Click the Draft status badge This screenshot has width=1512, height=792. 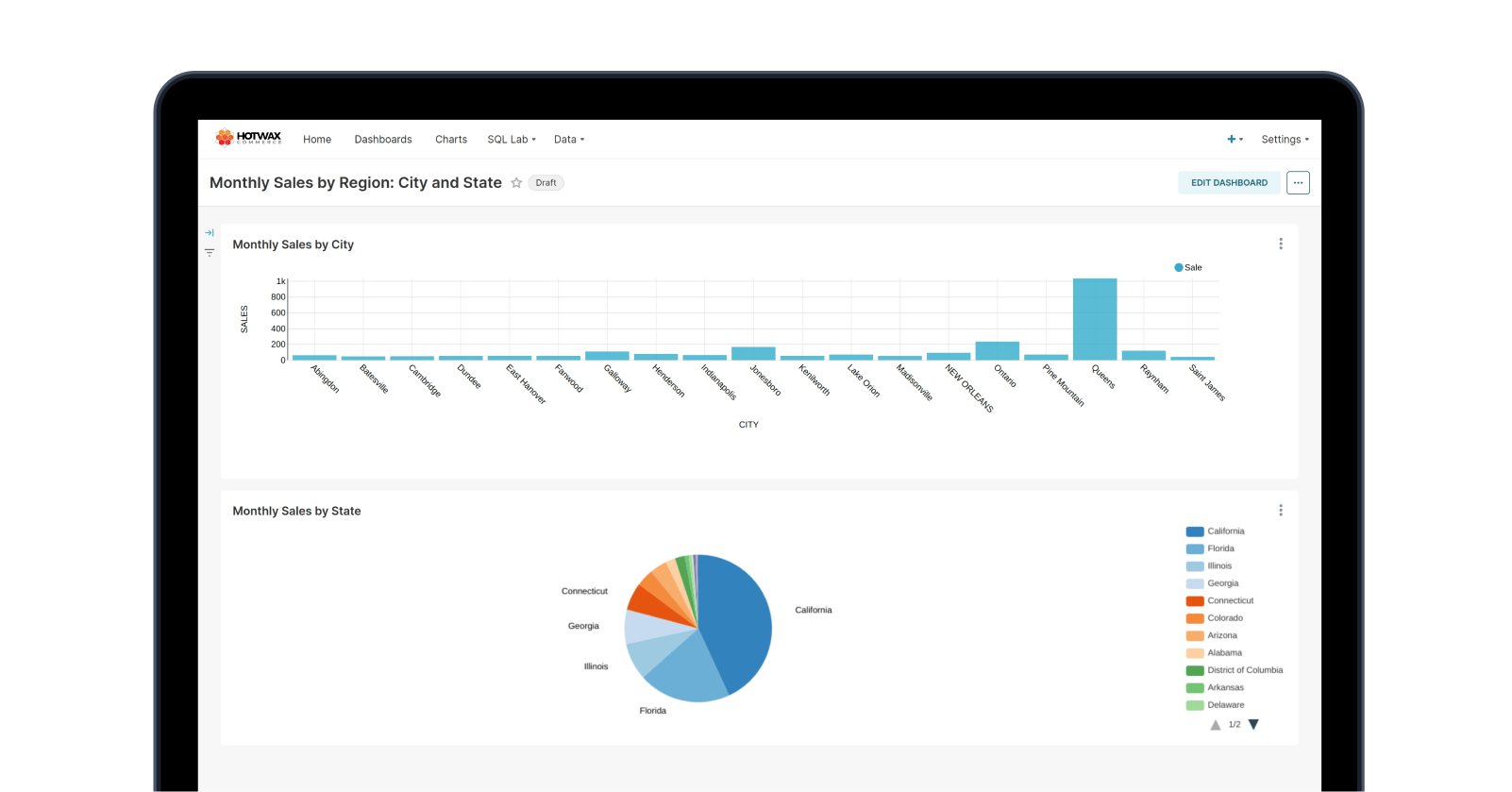pyautogui.click(x=546, y=183)
